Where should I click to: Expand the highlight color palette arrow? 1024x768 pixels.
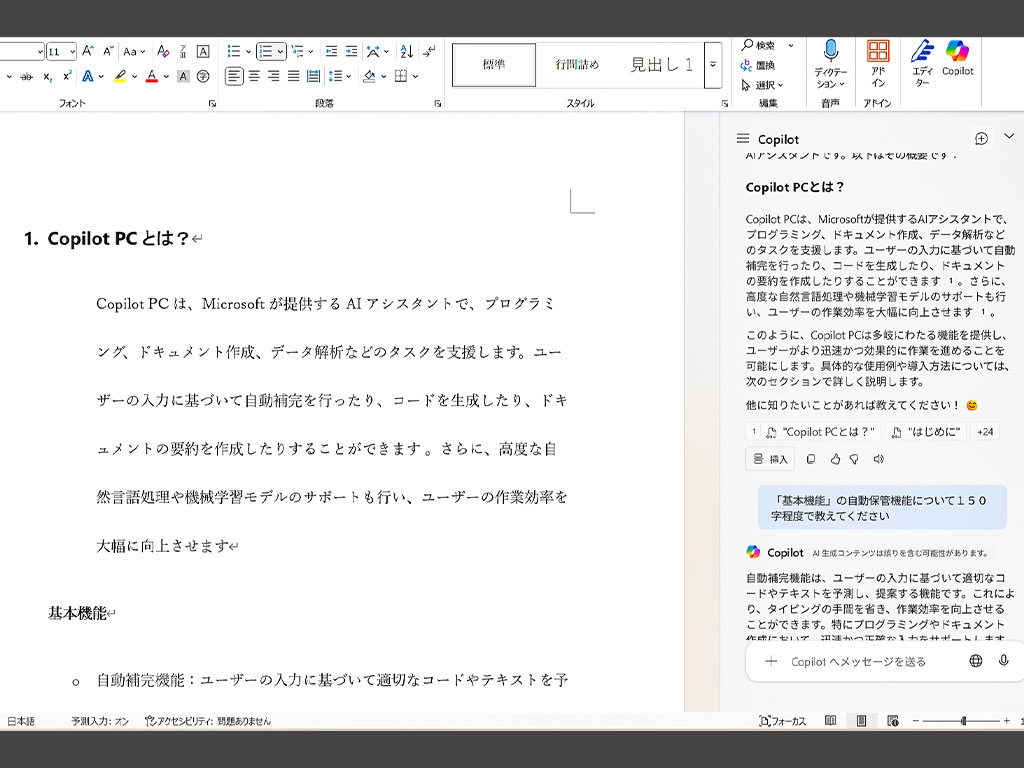(x=135, y=76)
